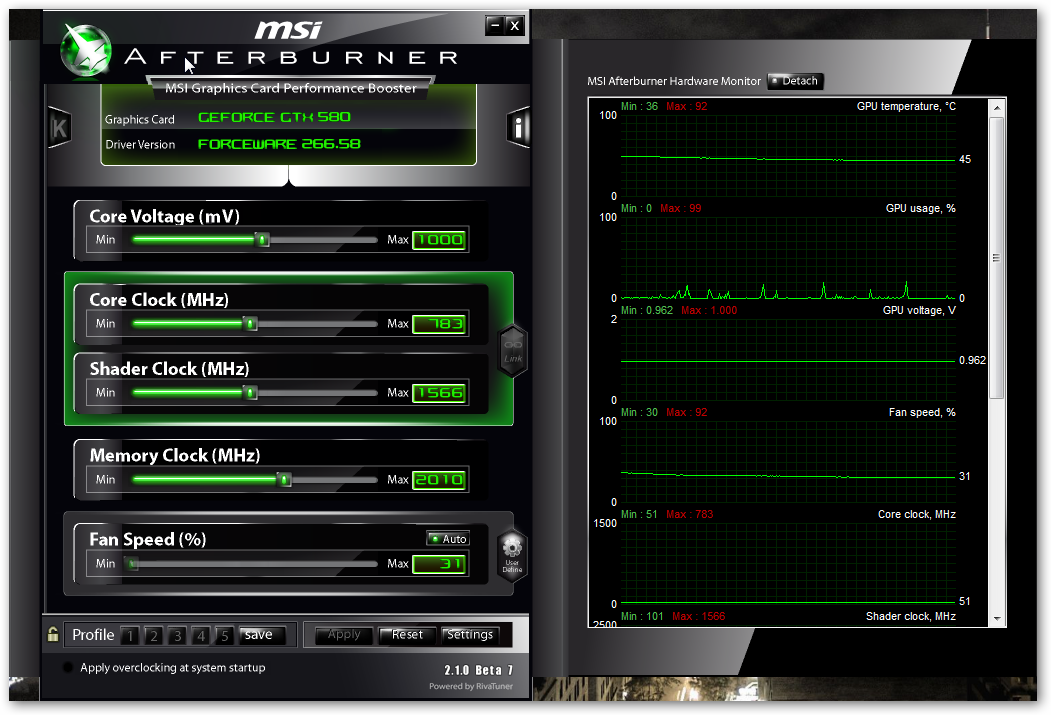This screenshot has height=715, width=1051.
Task: Click the Fan Speed value field 31
Action: pos(439,564)
